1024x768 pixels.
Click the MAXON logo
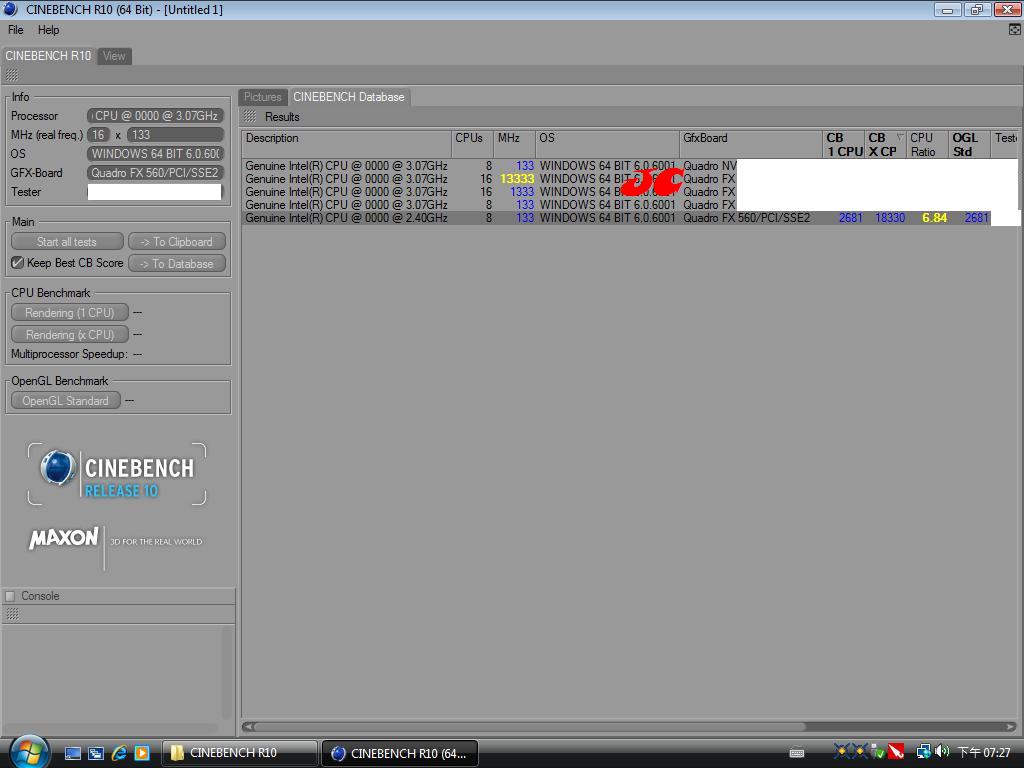point(63,538)
